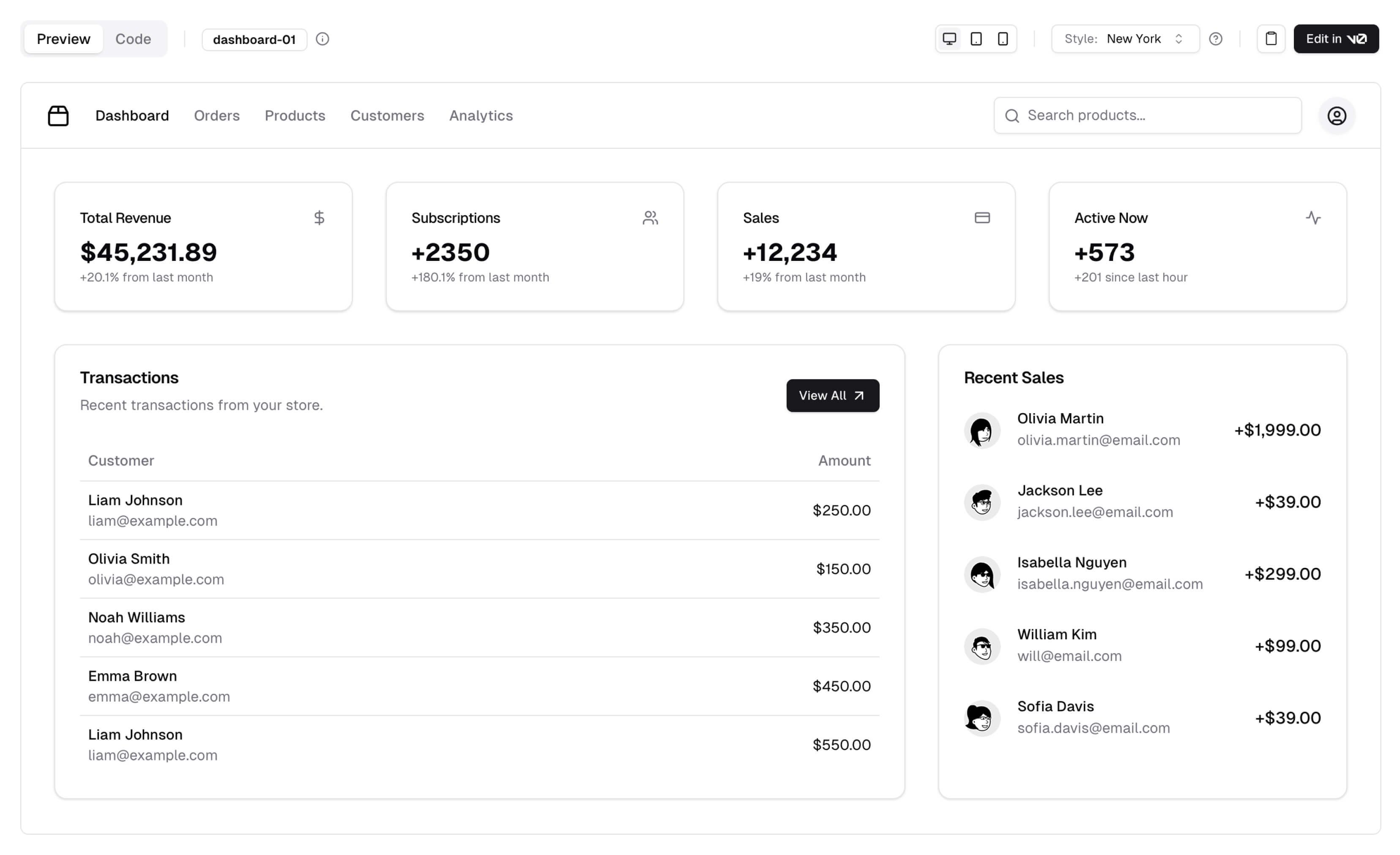This screenshot has height=855, width=1400.
Task: Click the credit card icon on the Sales card
Action: 983,218
